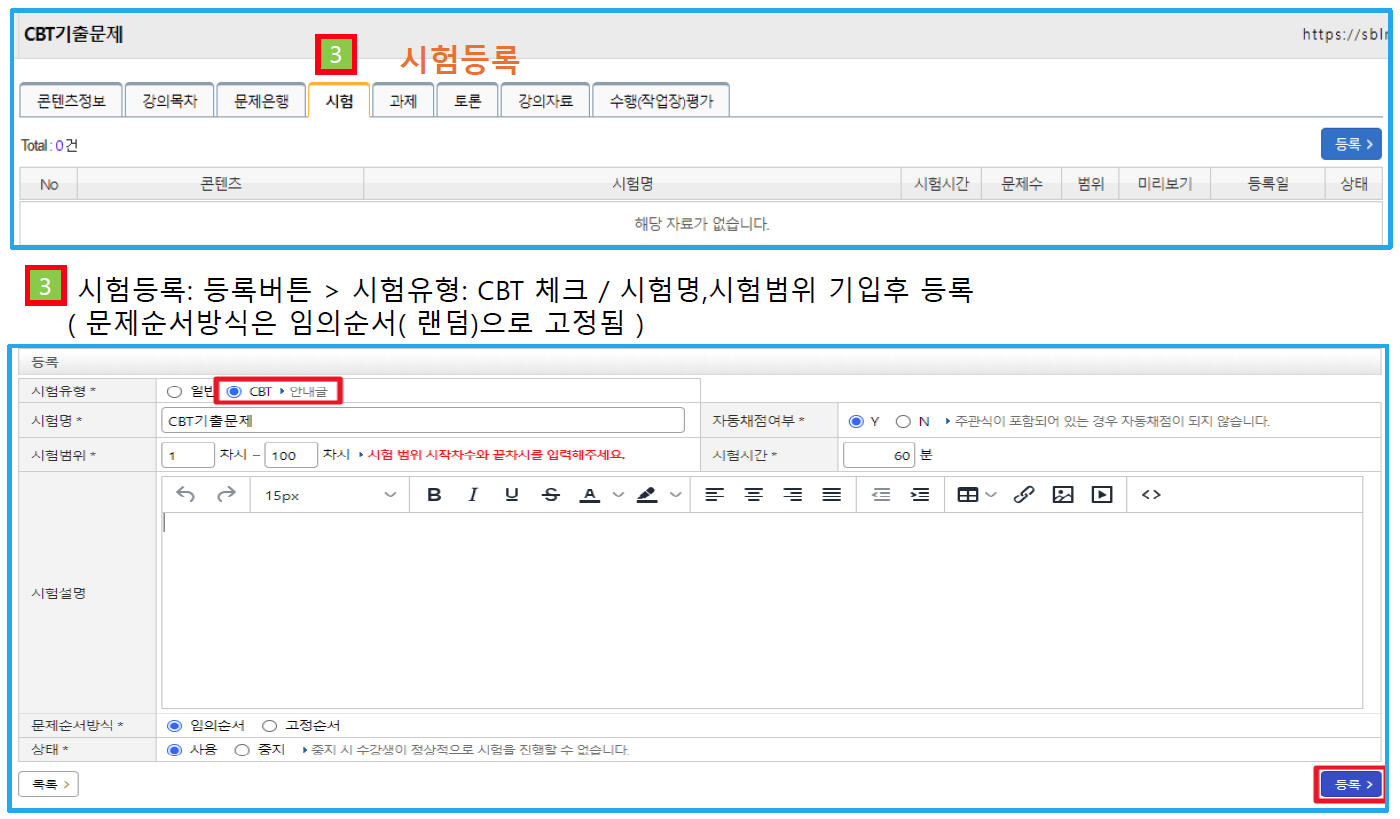Open the source code view icon
This screenshot has height=819, width=1400.
tap(1151, 495)
